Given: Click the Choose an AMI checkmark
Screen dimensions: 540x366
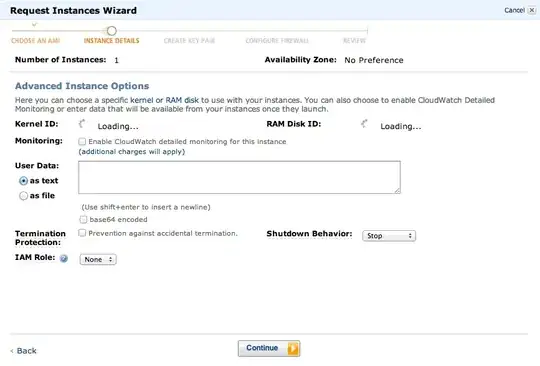Looking at the screenshot, I should click(34, 24).
